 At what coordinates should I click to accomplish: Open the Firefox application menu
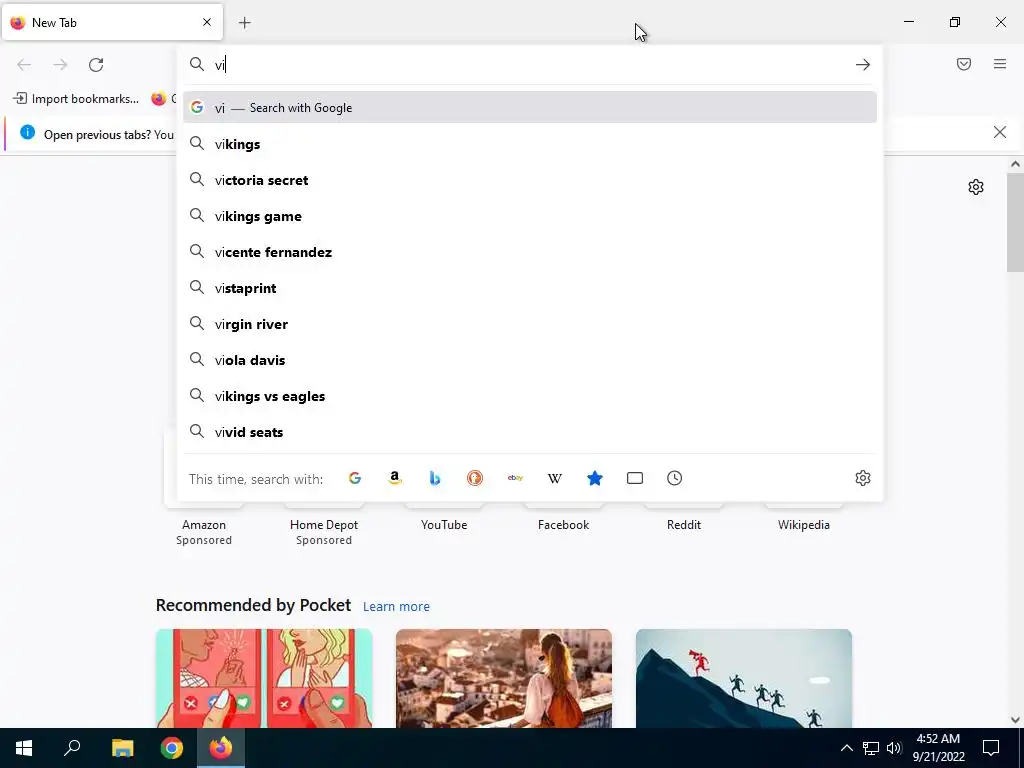(1000, 64)
